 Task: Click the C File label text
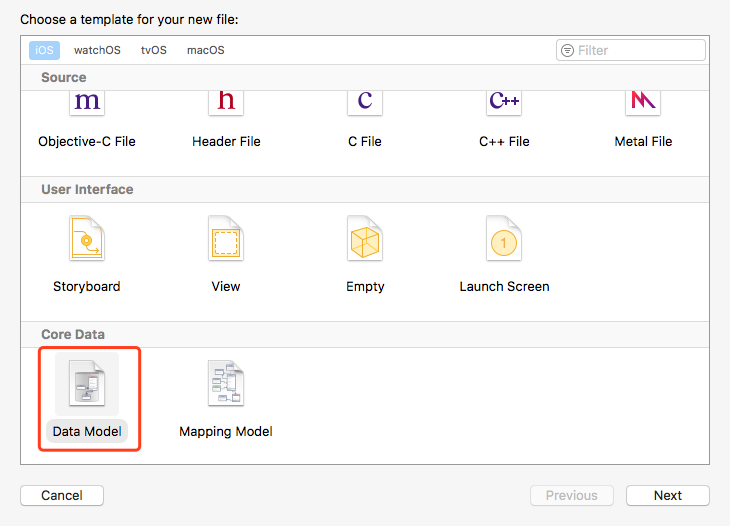365,142
